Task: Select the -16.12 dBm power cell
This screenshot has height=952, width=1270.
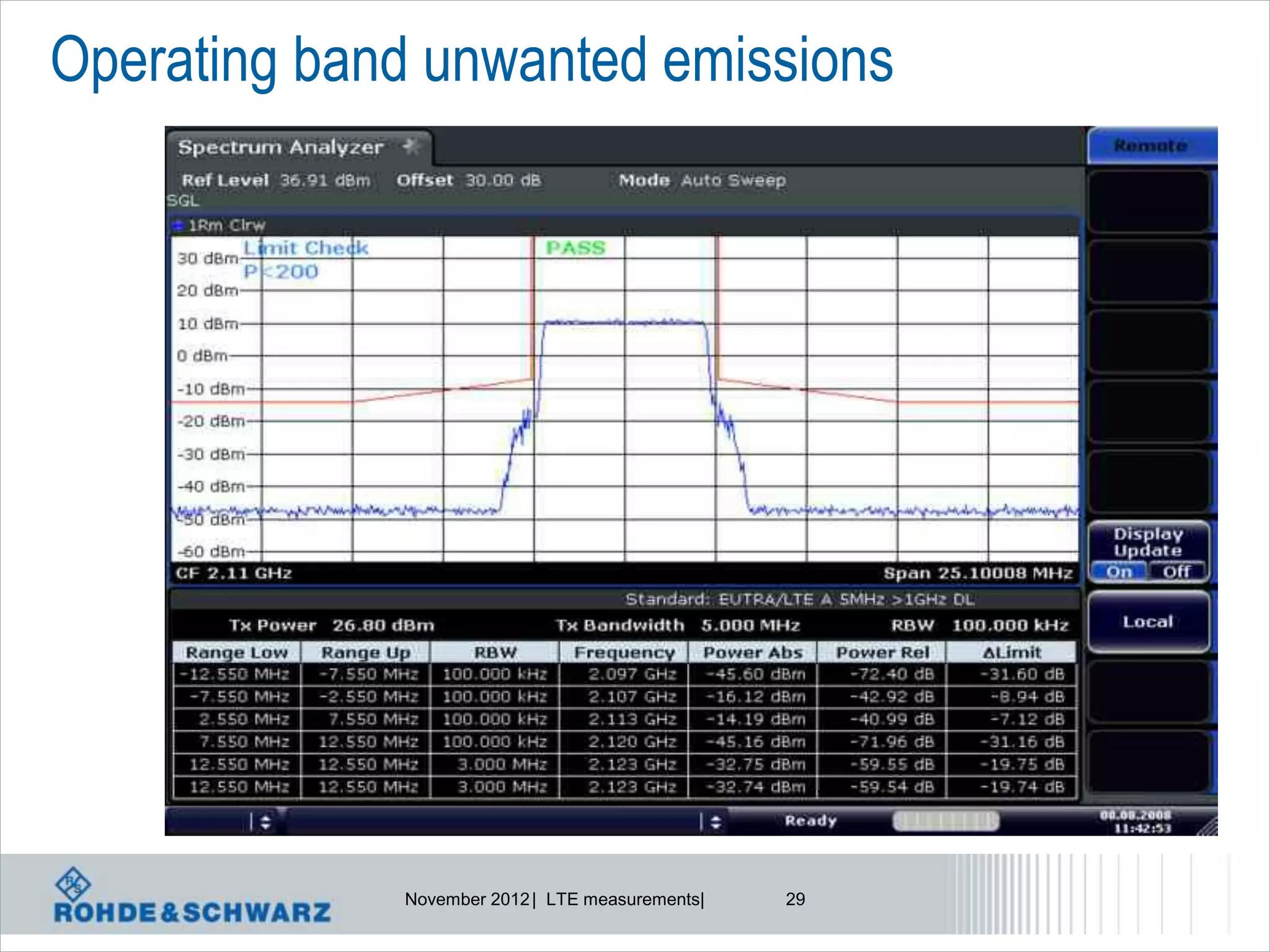Action: (753, 697)
